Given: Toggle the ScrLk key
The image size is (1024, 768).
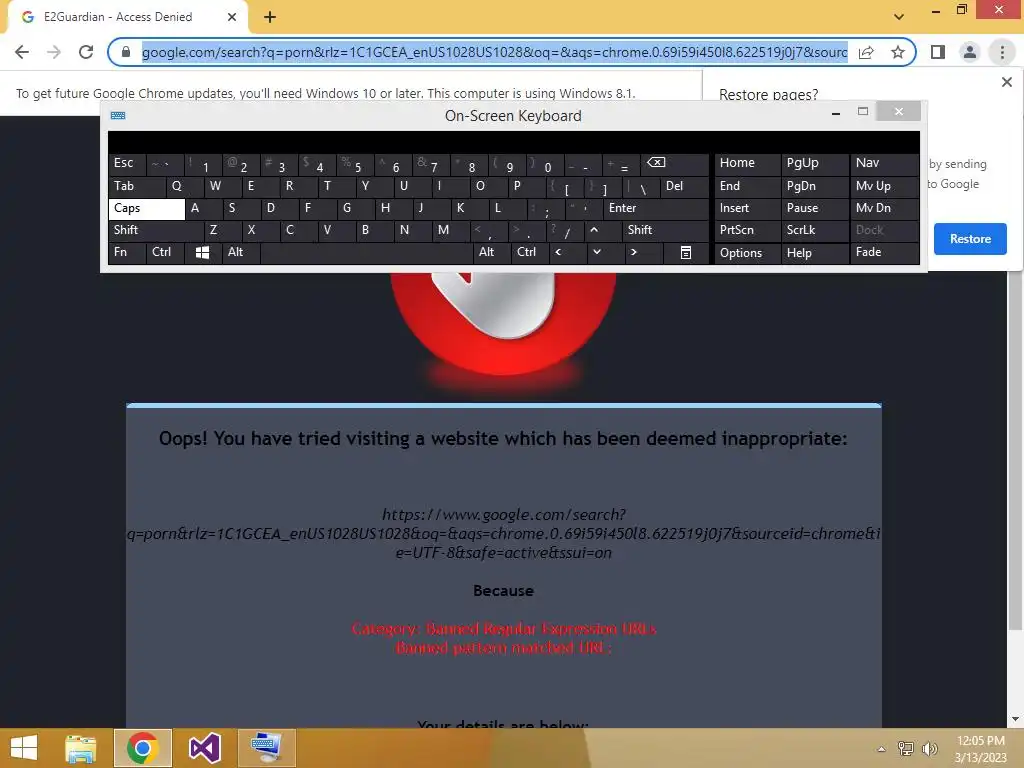Looking at the screenshot, I should coord(814,230).
